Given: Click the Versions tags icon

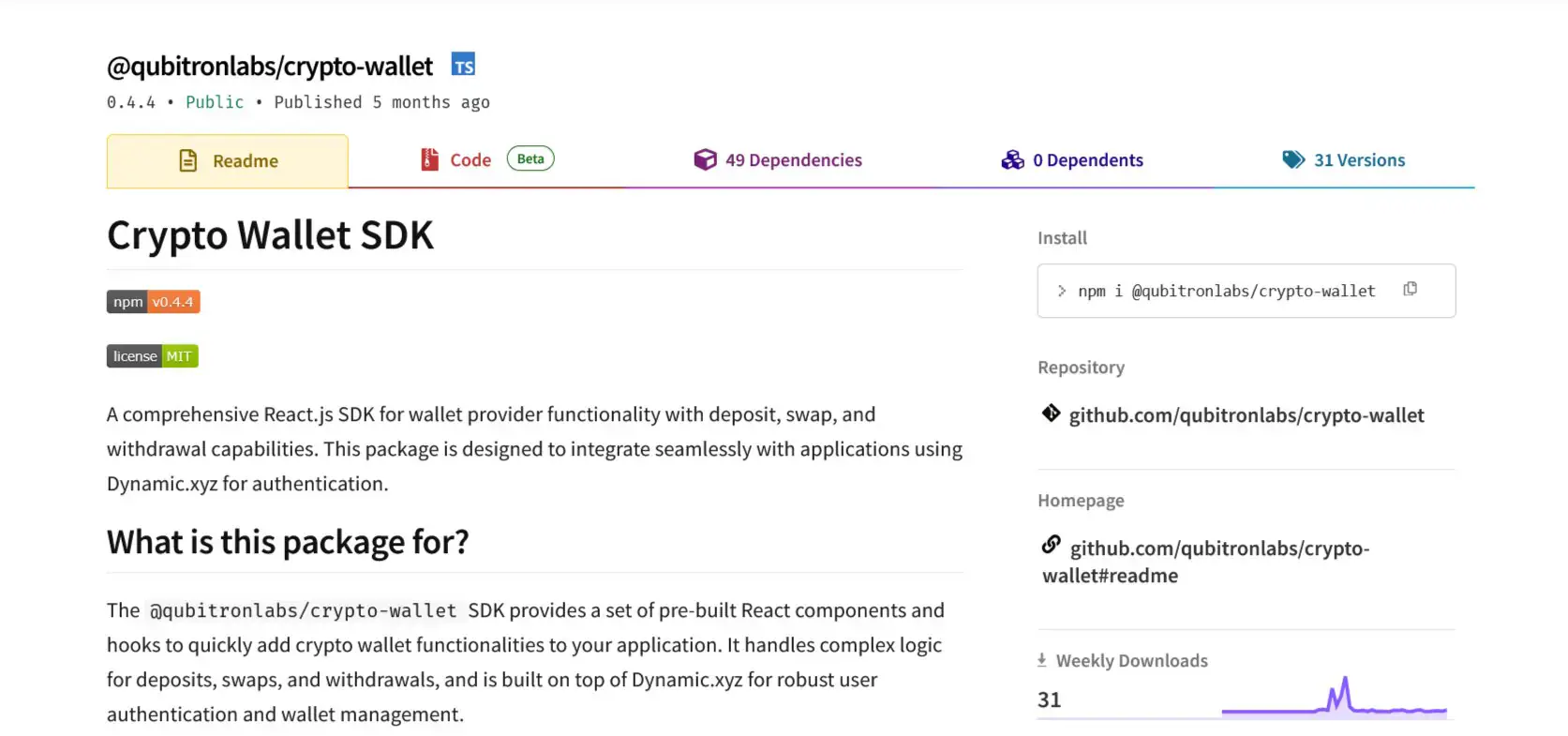Looking at the screenshot, I should click(1293, 160).
